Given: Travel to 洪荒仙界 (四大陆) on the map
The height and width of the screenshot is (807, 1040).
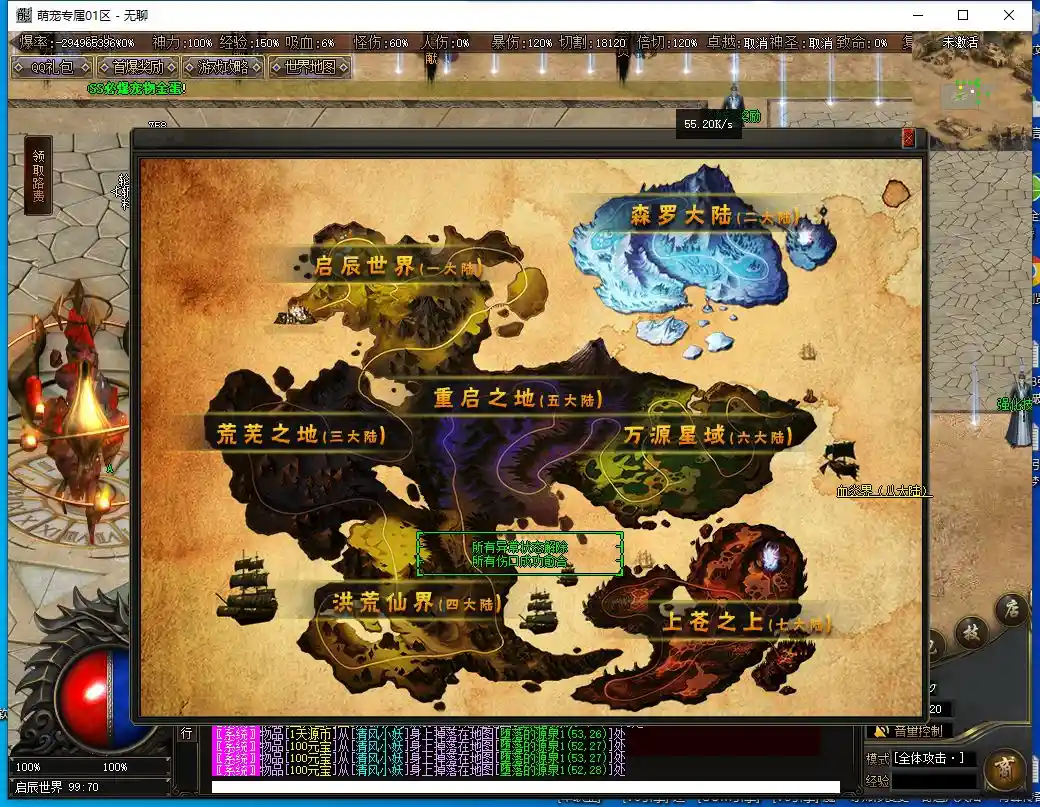Looking at the screenshot, I should pyautogui.click(x=416, y=602).
